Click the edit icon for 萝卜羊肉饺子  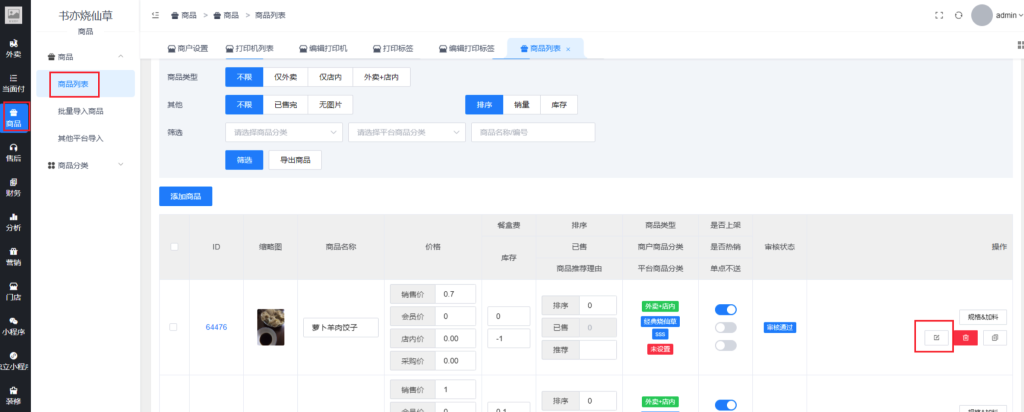936,338
